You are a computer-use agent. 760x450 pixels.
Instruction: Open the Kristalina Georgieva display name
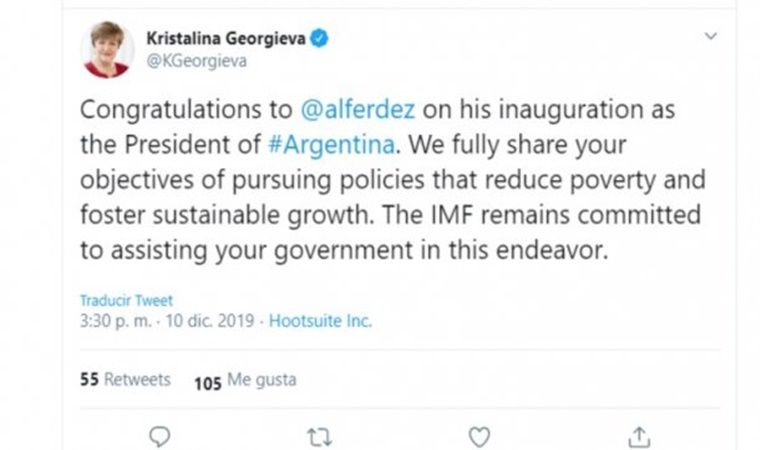(x=227, y=39)
